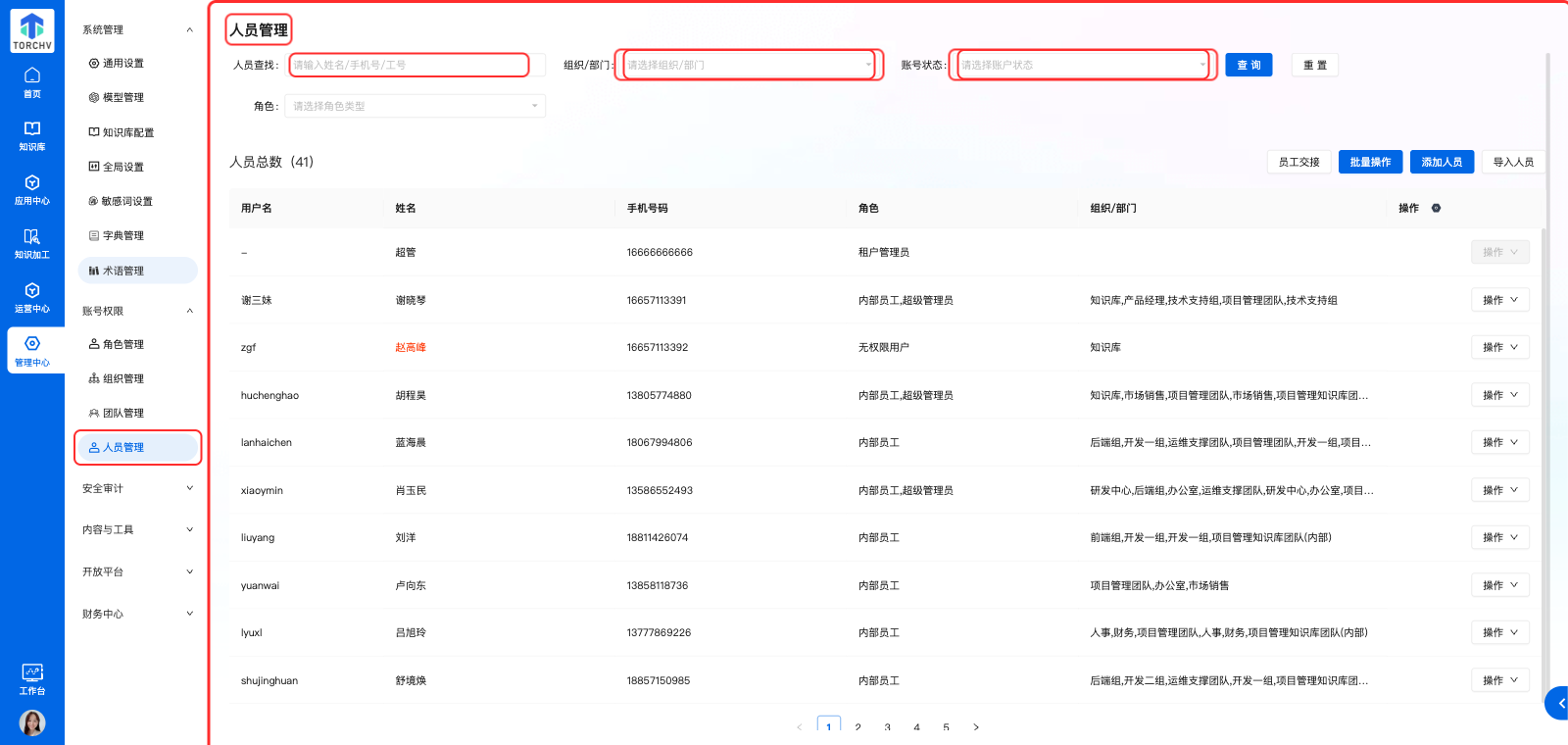
Task: Open 组织管理 menu item
Action: click(137, 378)
